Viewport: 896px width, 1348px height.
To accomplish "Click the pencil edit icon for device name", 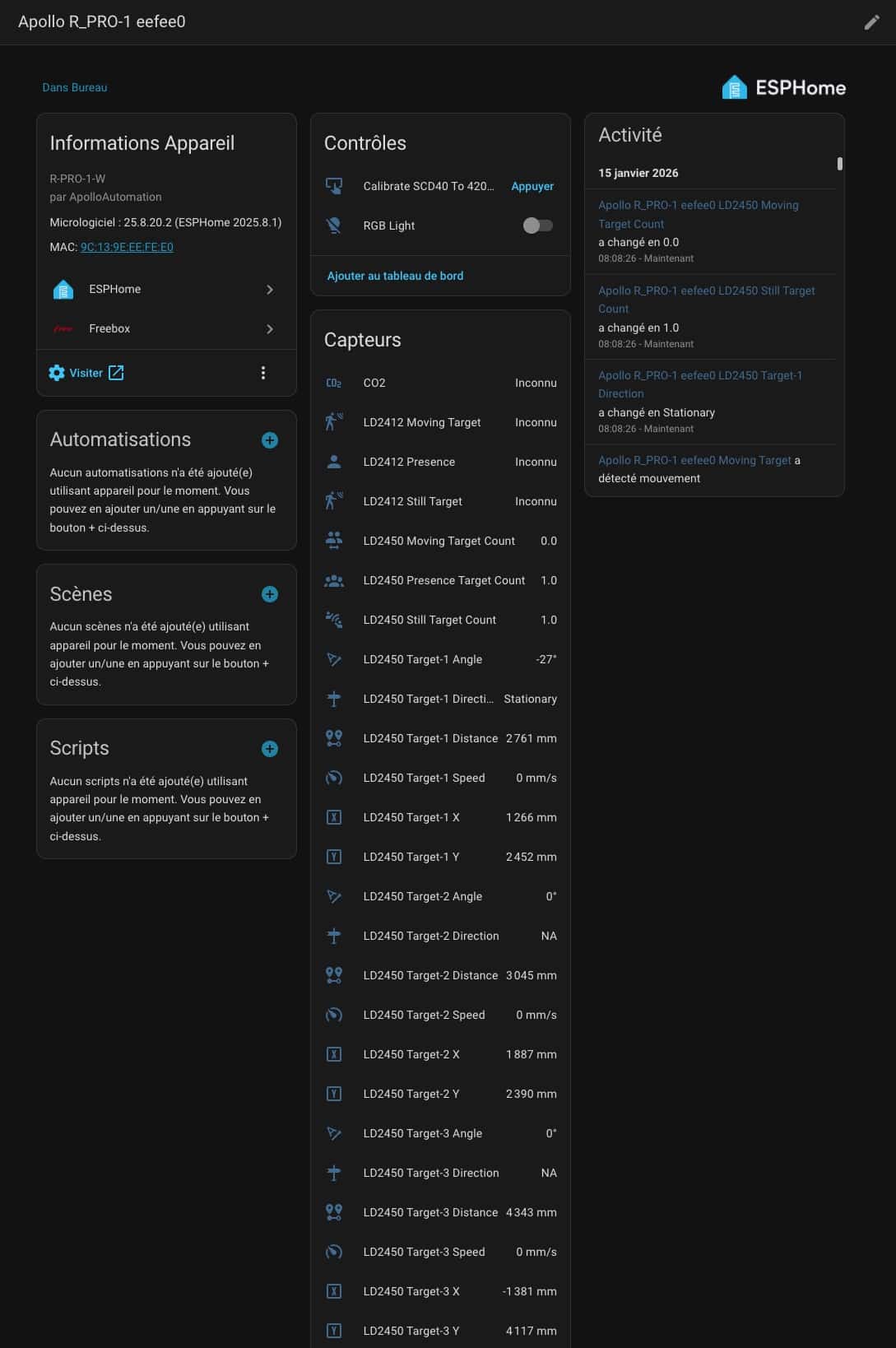I will click(x=871, y=22).
